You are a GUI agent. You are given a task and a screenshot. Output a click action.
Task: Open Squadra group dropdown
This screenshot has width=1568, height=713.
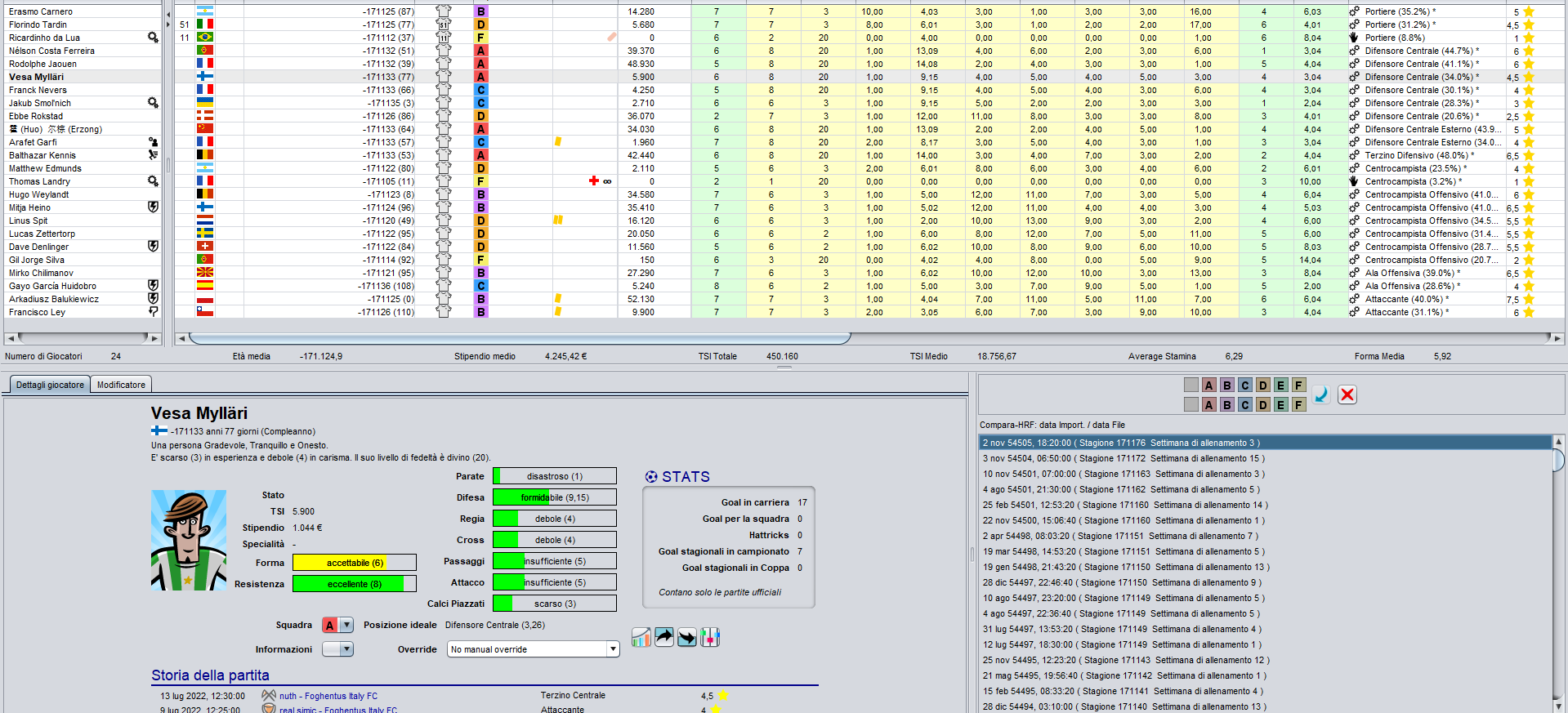pyautogui.click(x=337, y=625)
